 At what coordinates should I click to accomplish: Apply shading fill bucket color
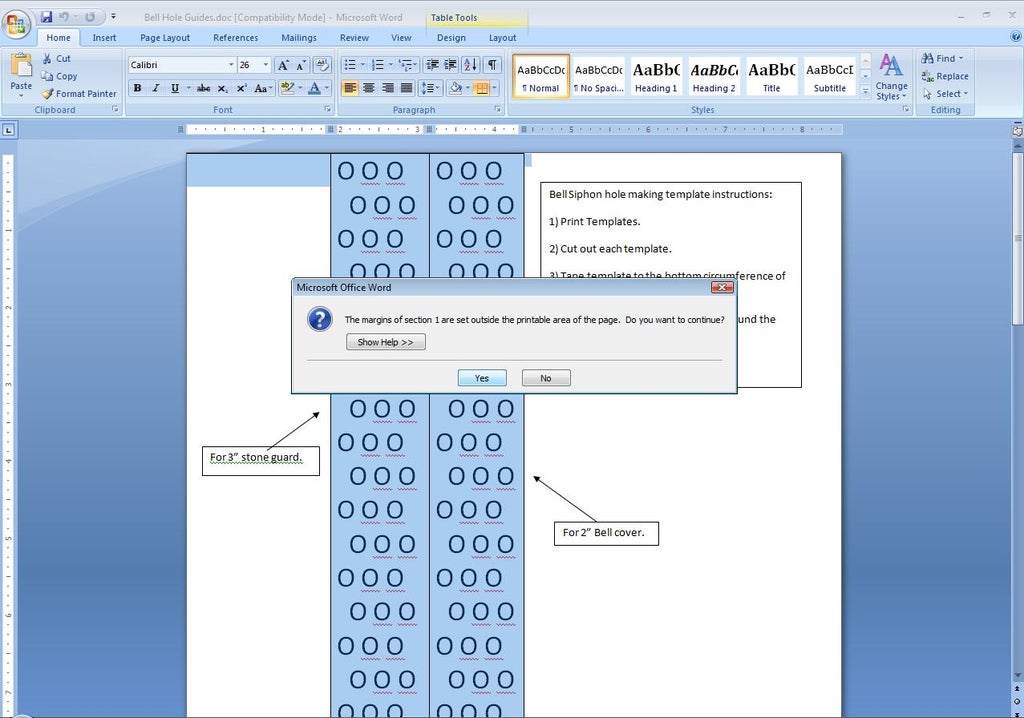click(x=456, y=88)
